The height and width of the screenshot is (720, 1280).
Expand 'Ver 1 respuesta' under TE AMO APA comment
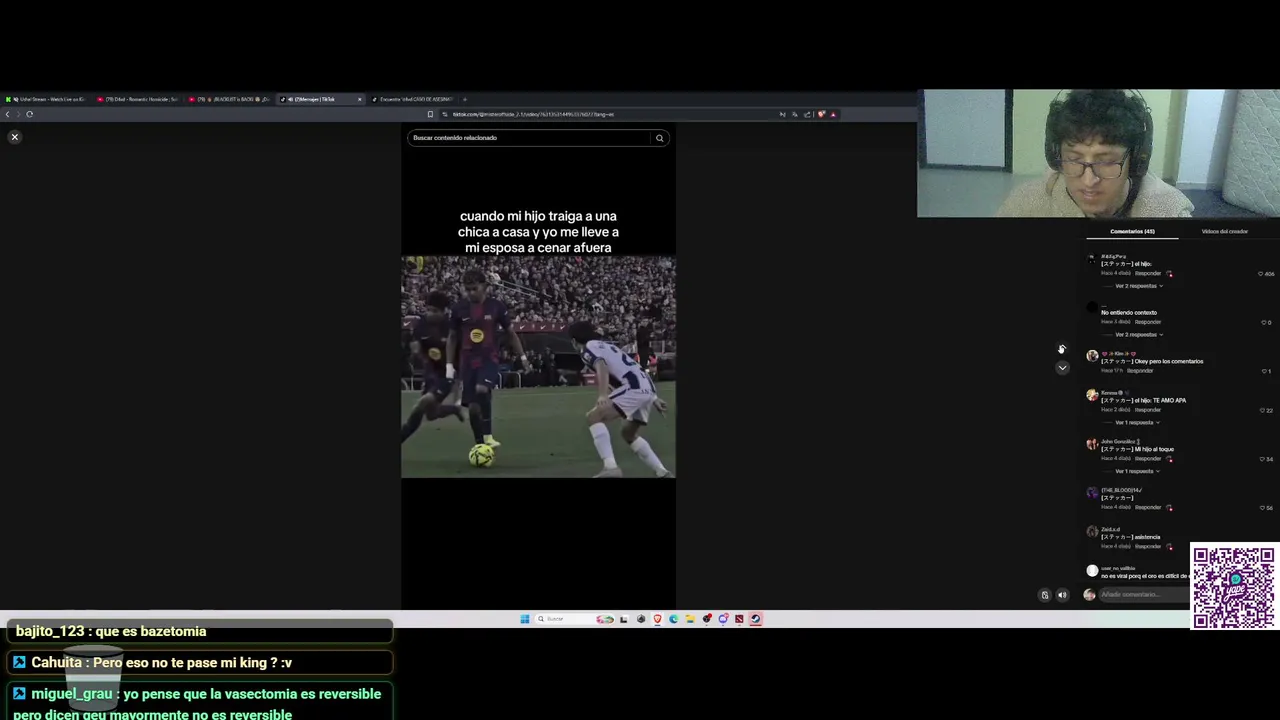(x=1136, y=422)
